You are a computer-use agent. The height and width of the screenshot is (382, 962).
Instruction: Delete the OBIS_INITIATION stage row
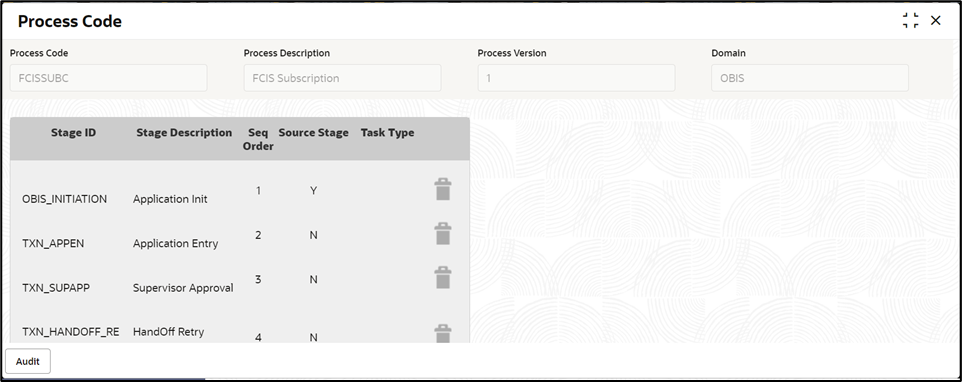[442, 189]
